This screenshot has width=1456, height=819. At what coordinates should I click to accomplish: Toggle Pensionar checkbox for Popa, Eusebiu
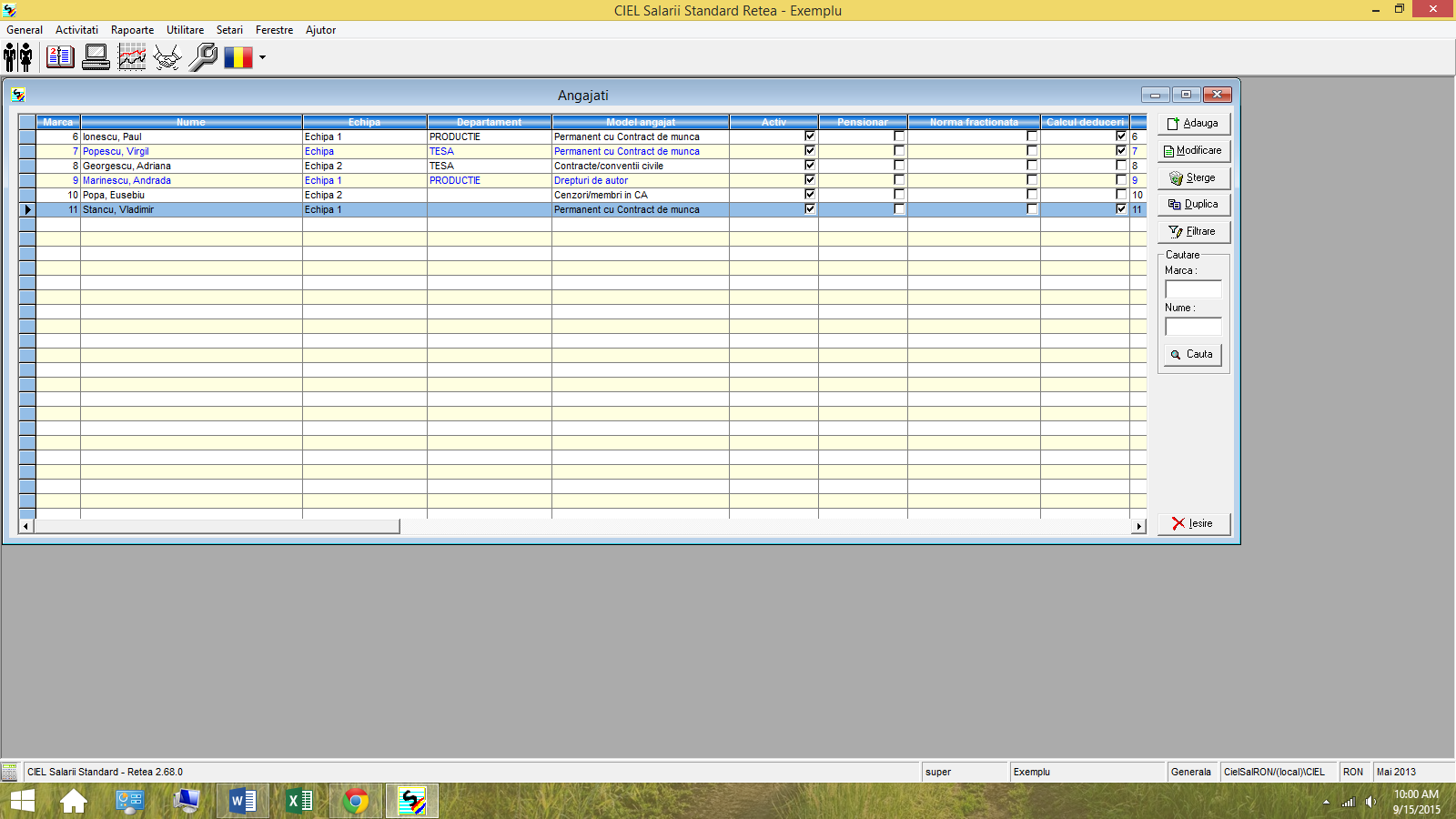point(899,195)
